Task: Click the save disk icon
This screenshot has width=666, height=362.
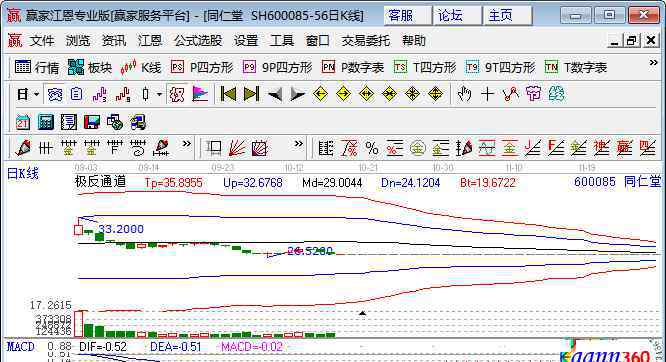Action: (91, 122)
